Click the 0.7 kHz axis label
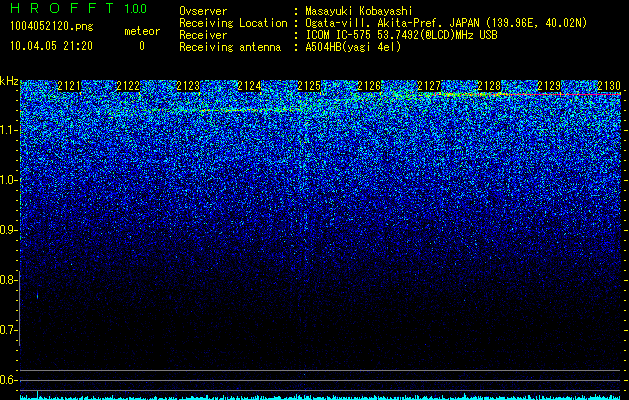629x400 pixels. coord(8,330)
